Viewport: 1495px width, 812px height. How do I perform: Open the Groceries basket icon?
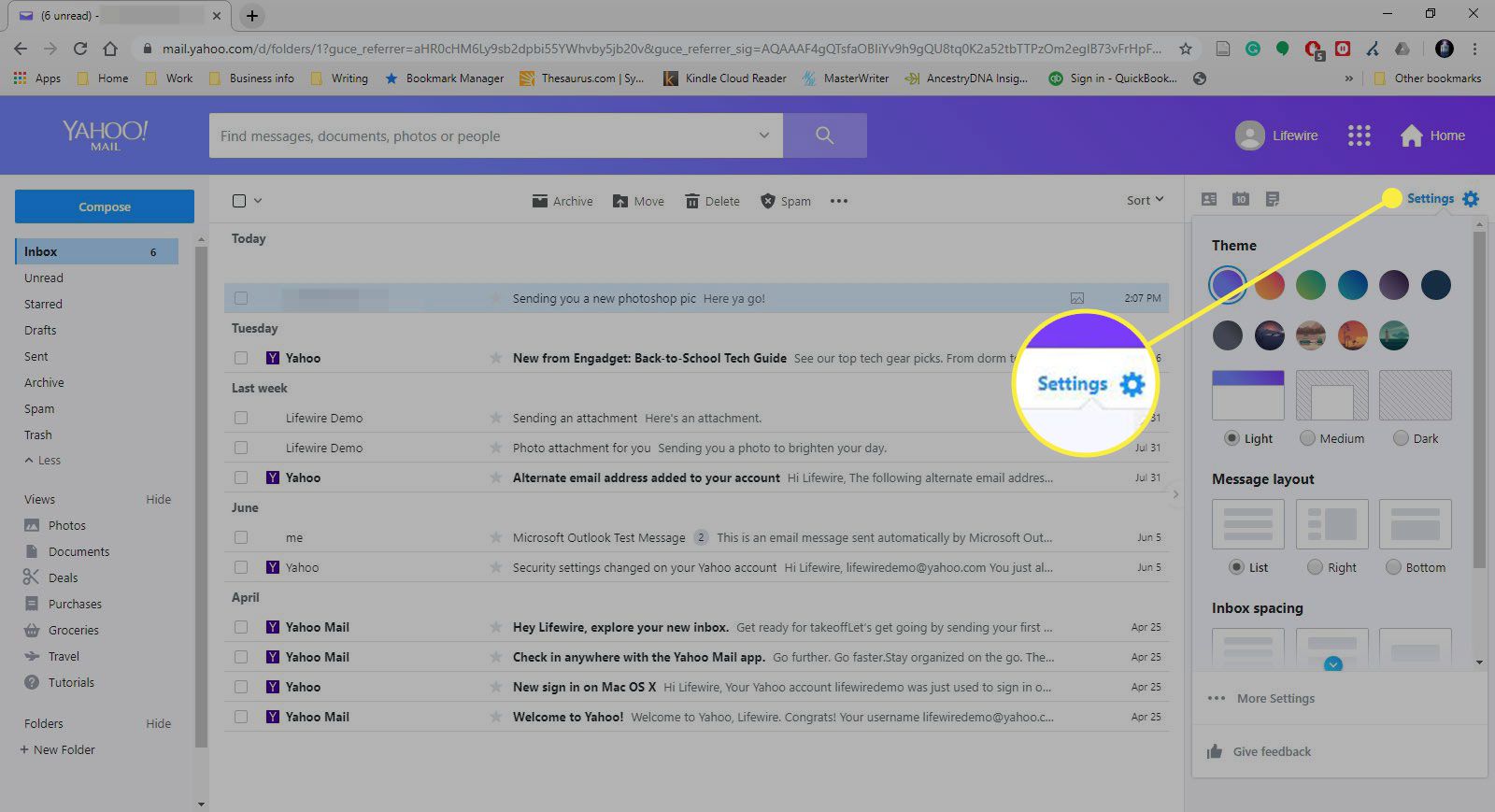32,630
